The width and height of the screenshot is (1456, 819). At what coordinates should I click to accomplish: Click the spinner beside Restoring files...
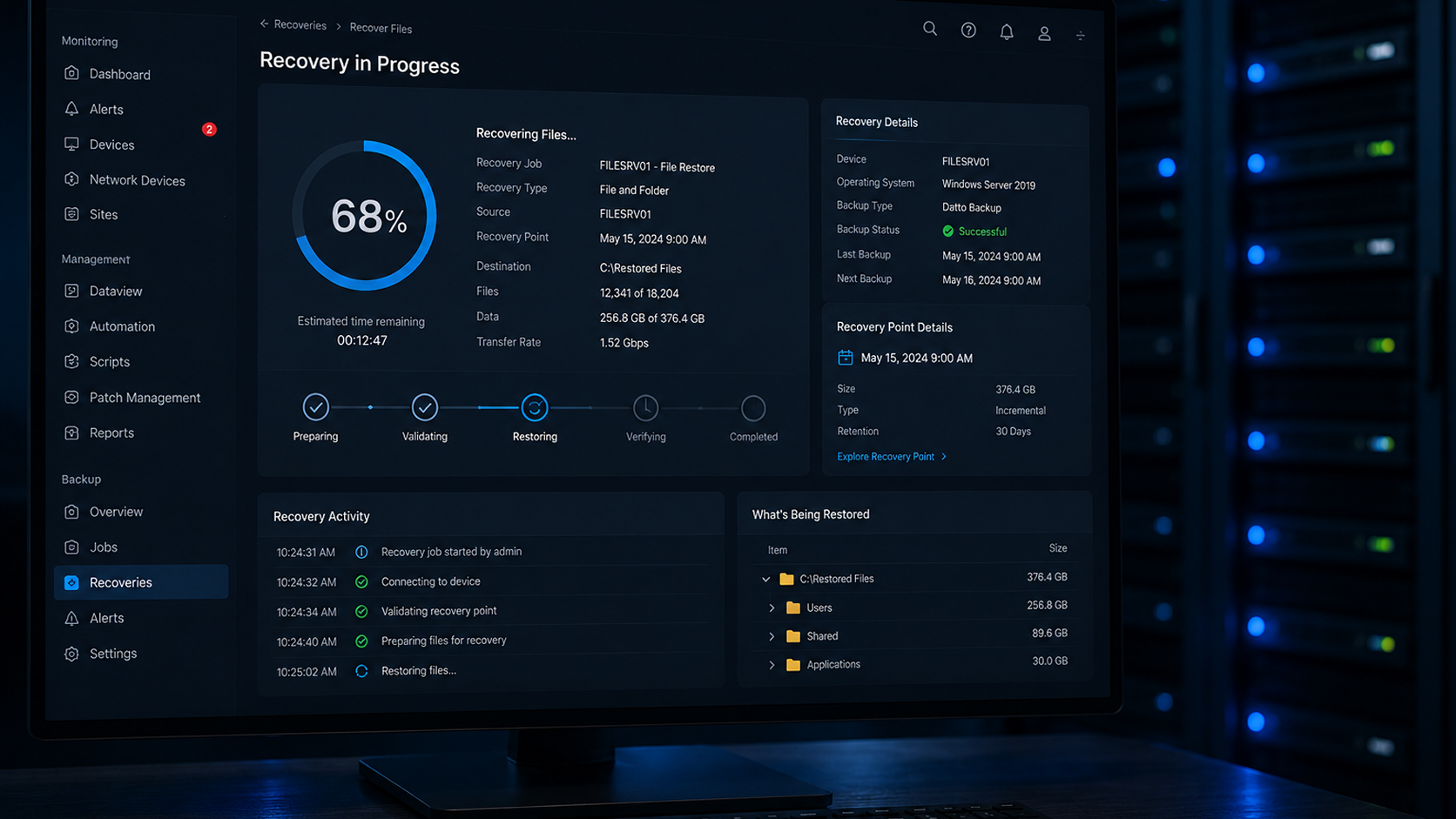click(x=361, y=671)
